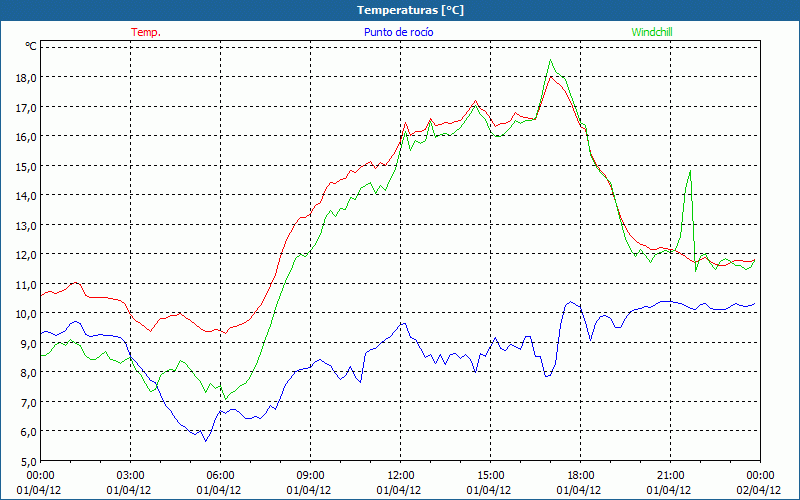This screenshot has height=500, width=800.
Task: Click the "10,0" temperature axis value
Action: click(x=27, y=314)
